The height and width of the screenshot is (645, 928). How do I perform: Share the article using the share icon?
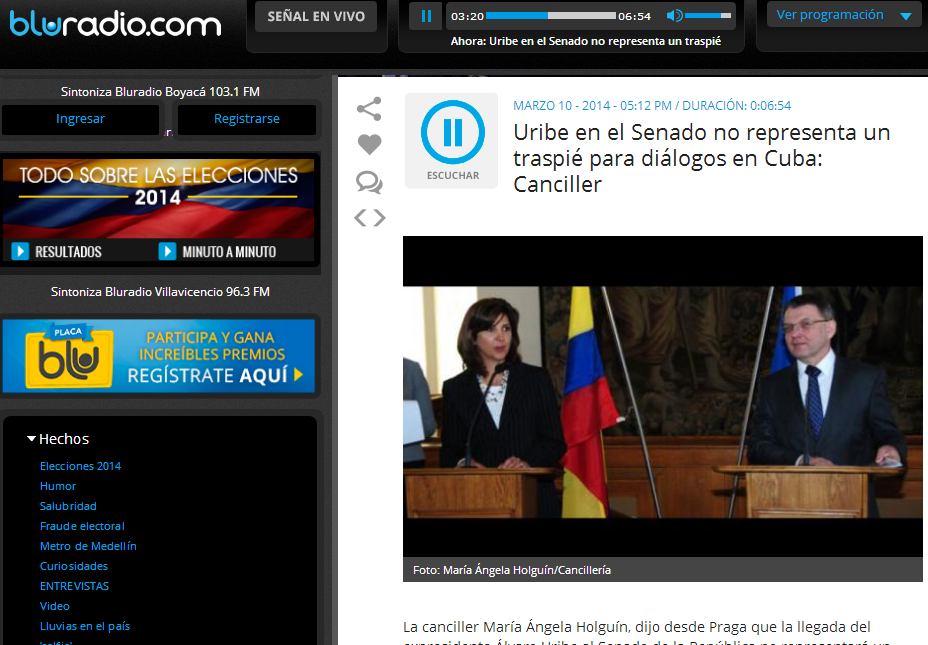click(369, 109)
